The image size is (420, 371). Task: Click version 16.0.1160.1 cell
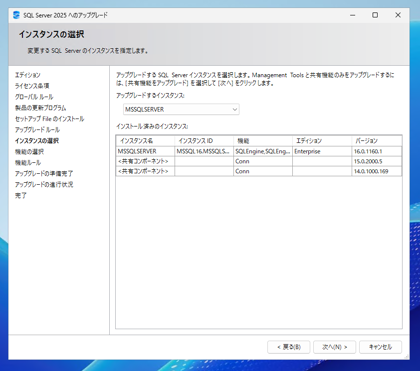377,151
